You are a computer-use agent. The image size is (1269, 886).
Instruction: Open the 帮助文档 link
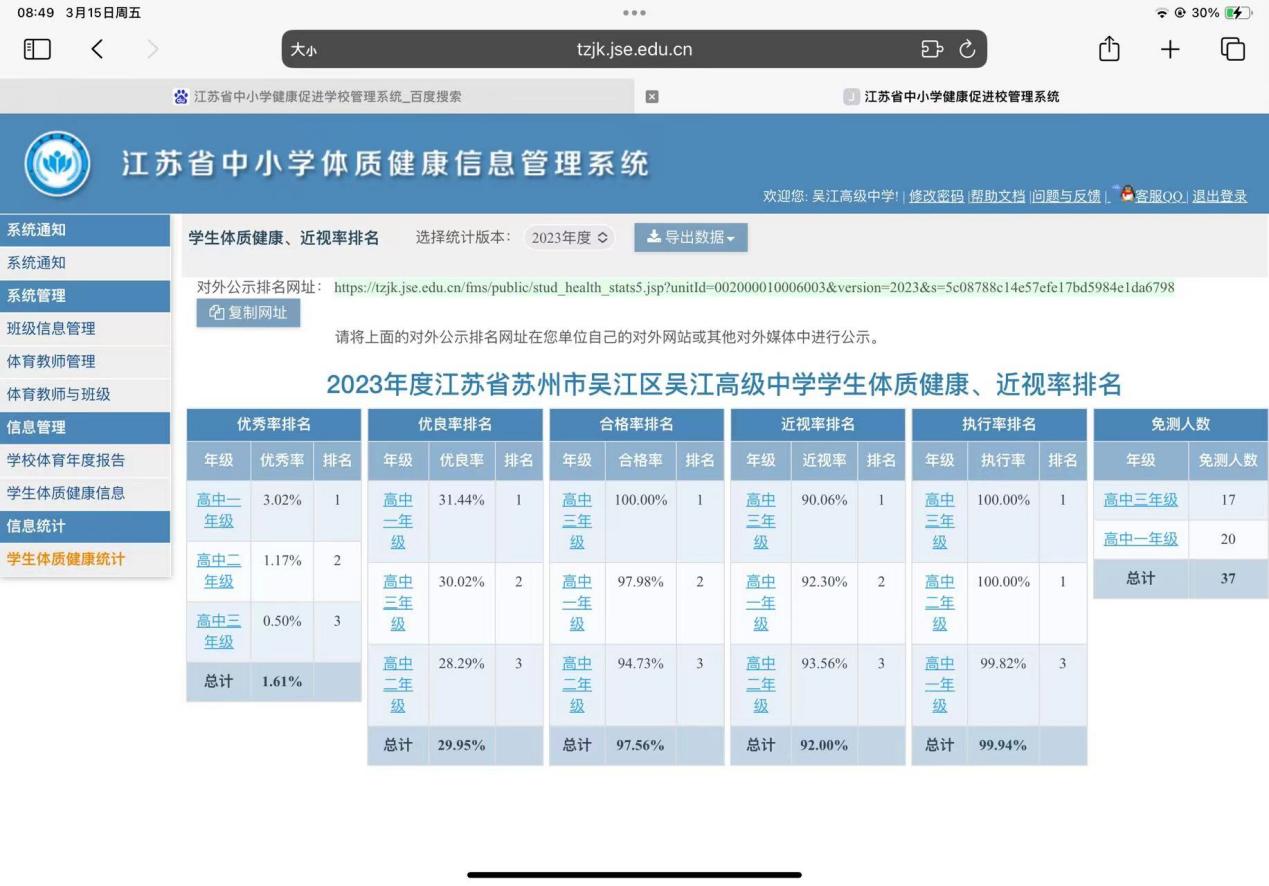pyautogui.click(x=998, y=196)
